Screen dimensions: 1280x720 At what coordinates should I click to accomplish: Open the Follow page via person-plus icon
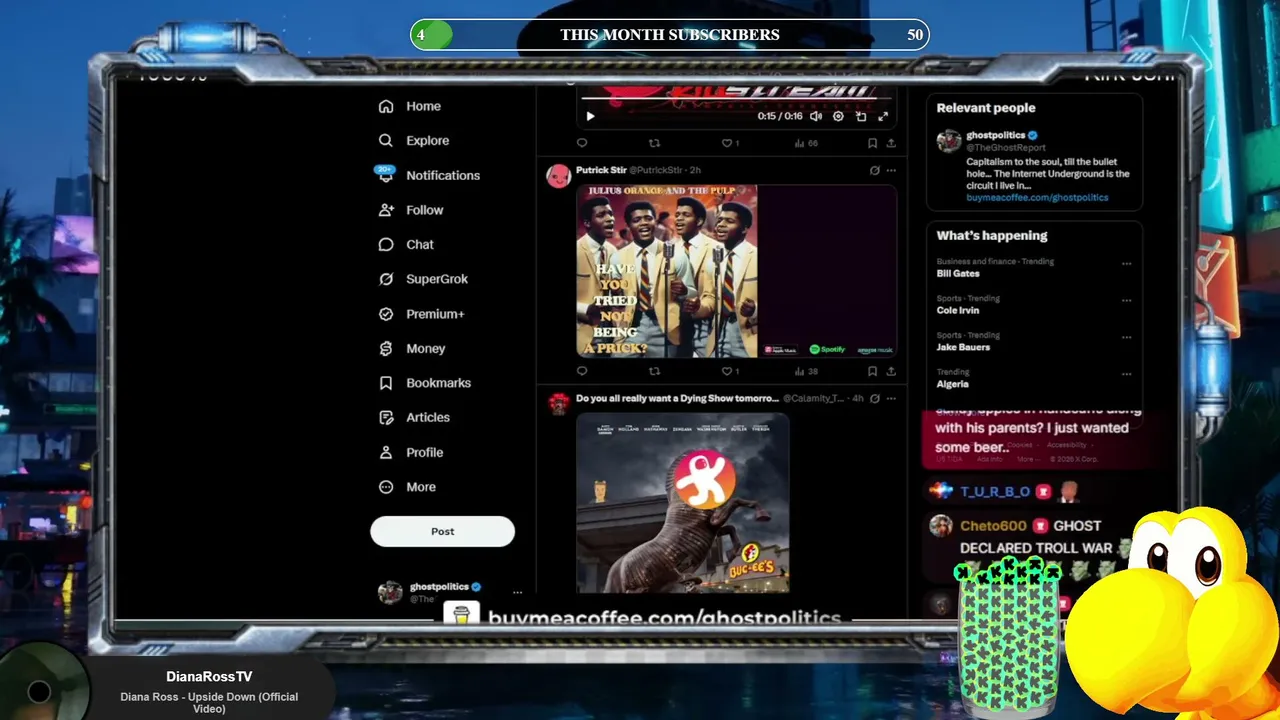386,210
